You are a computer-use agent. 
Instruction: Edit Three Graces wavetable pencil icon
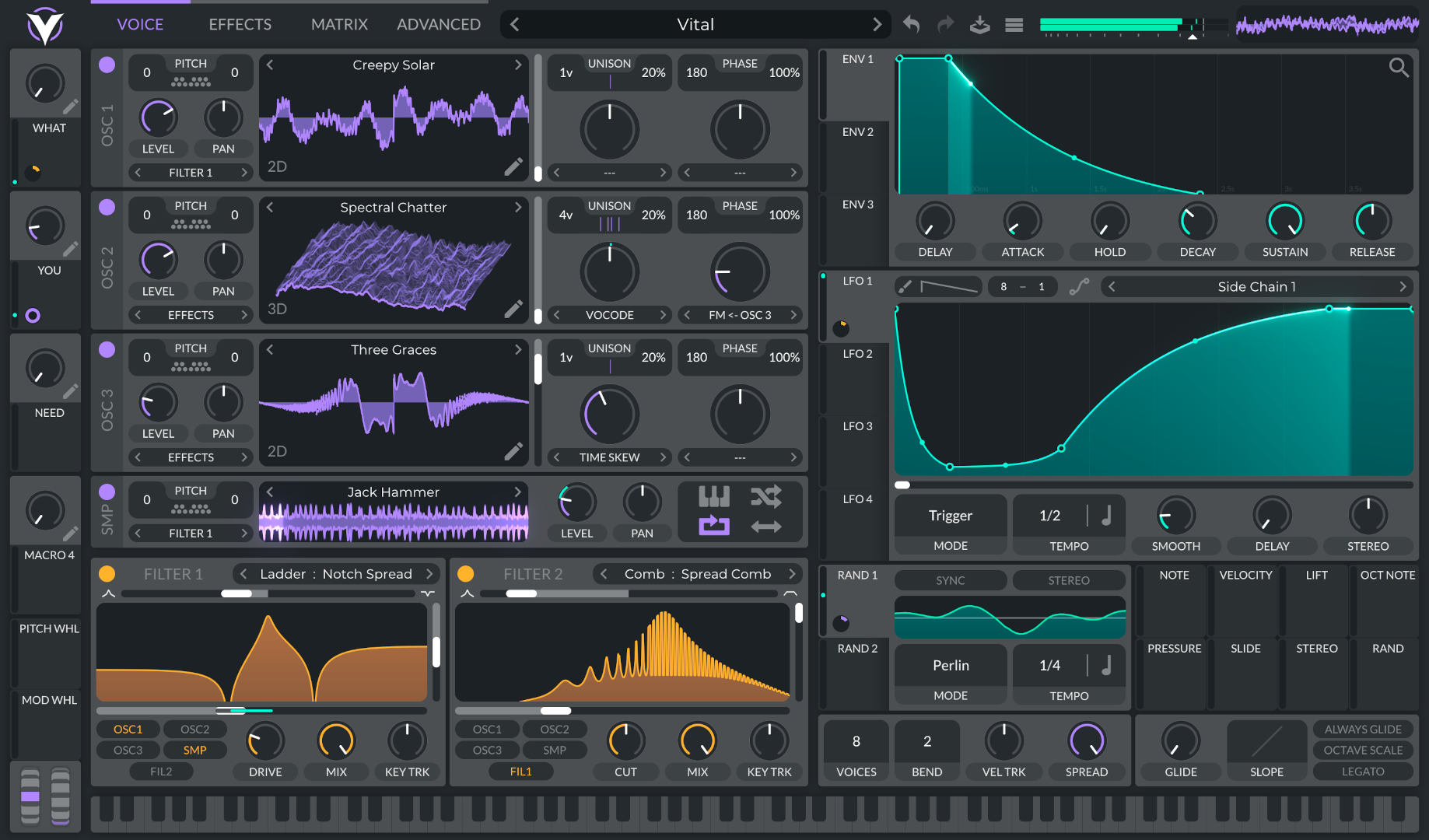click(513, 451)
